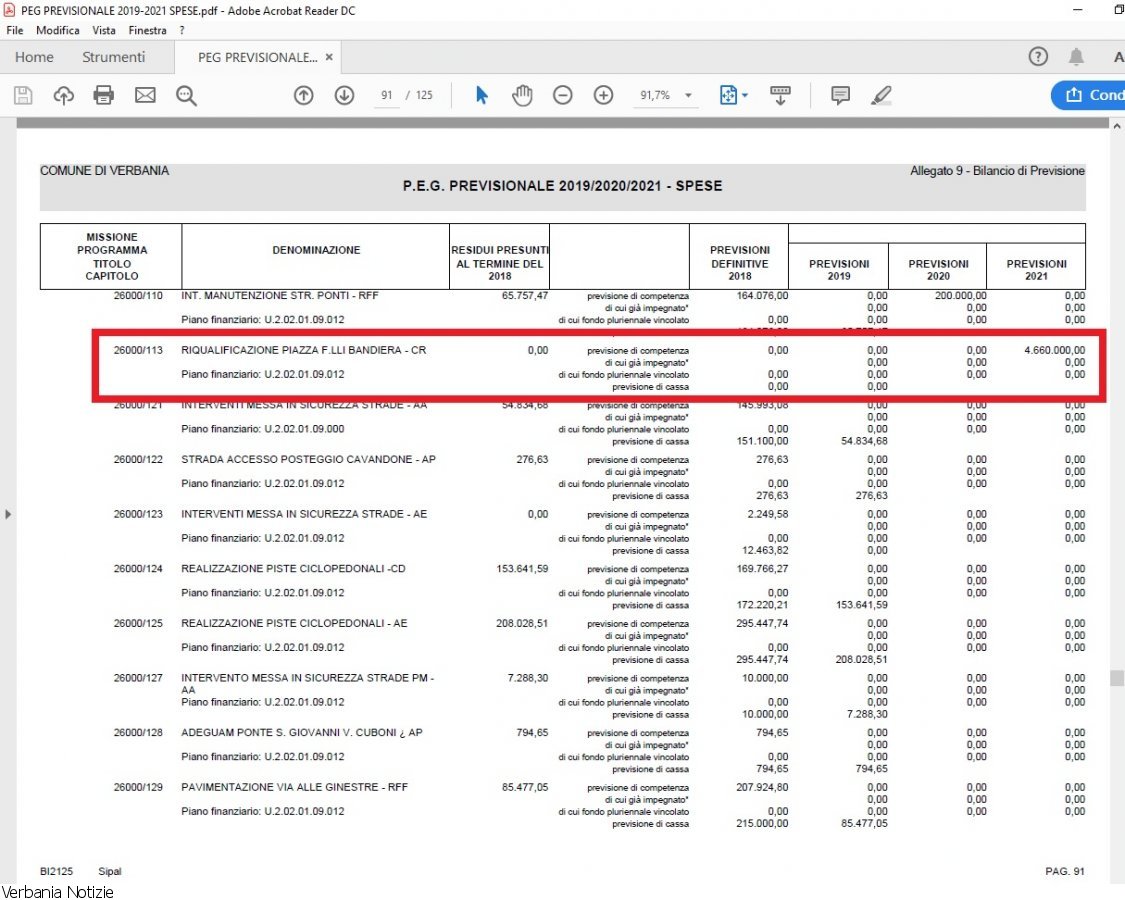Viewport: 1125px width, 900px height.
Task: Go to next page arrow
Action: point(344,95)
